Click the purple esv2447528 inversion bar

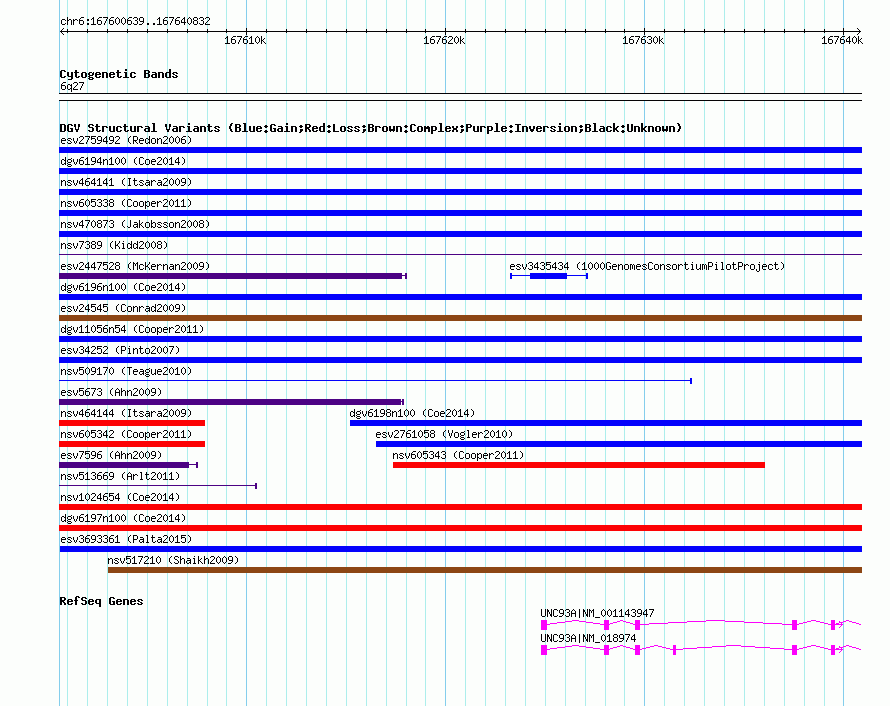[233, 276]
